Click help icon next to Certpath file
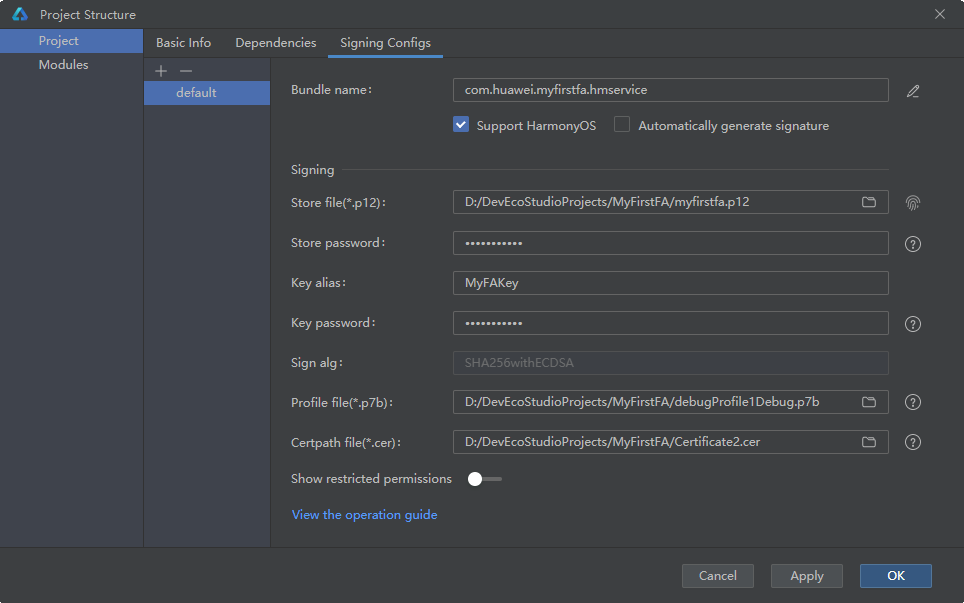Image resolution: width=964 pixels, height=603 pixels. click(x=913, y=442)
